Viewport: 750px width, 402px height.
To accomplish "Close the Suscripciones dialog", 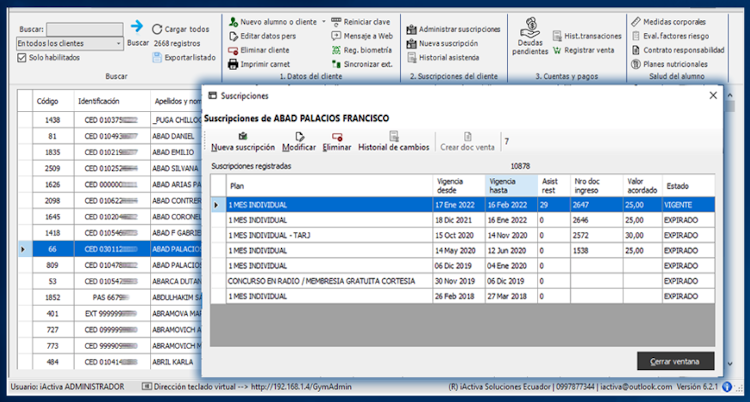I will [x=713, y=96].
